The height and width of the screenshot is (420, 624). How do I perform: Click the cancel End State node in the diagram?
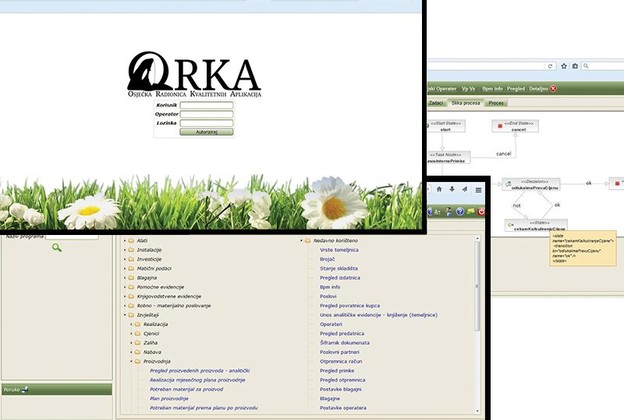[x=515, y=126]
